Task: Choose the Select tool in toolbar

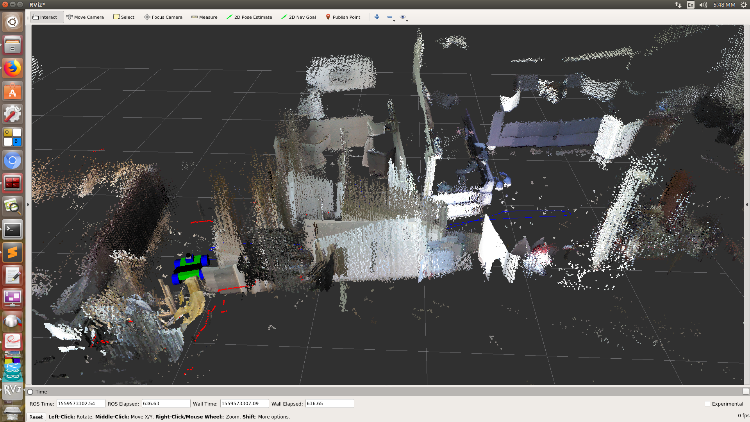Action: (125, 17)
